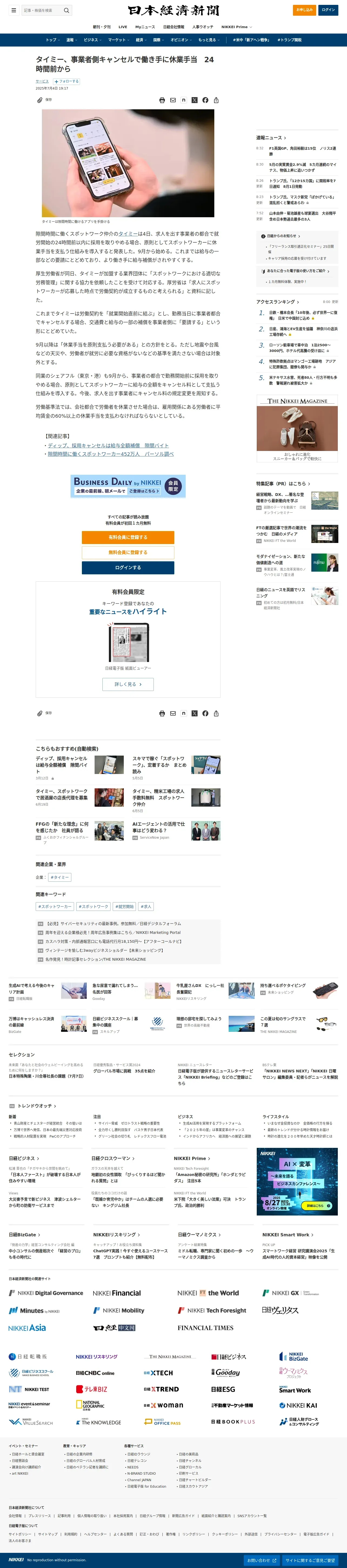Click the 有料会員に登録する button
The height and width of the screenshot is (1568, 347).
coord(128,538)
